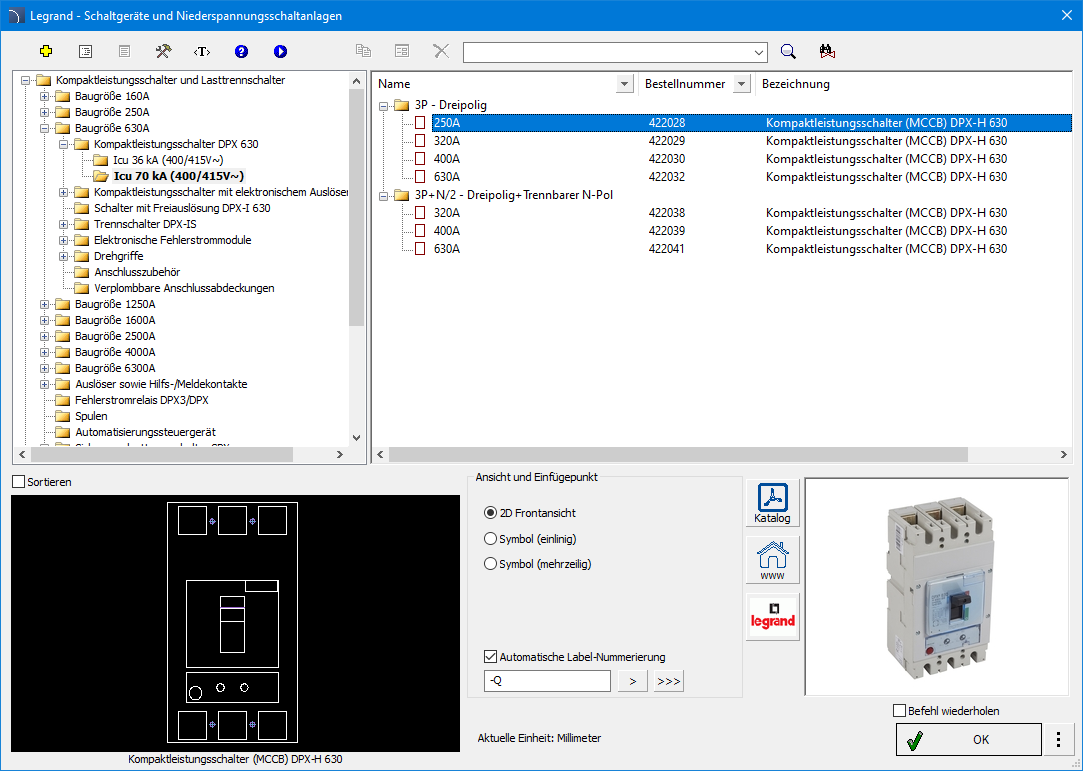Click the OK button

pyautogui.click(x=969, y=740)
